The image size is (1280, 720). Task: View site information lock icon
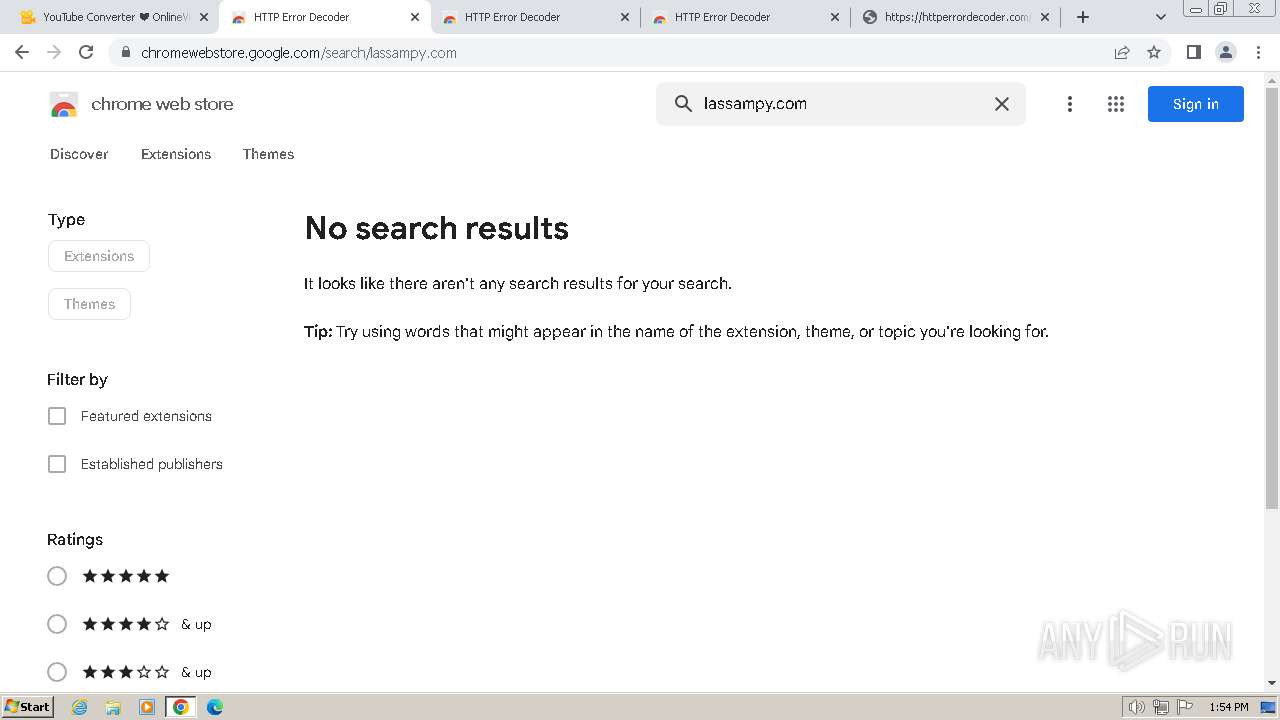point(125,52)
